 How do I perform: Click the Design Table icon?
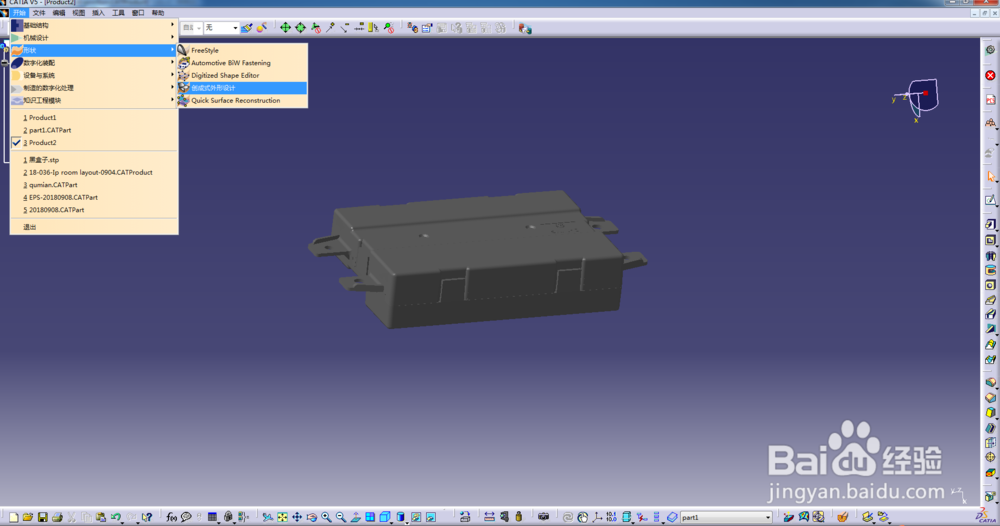click(x=212, y=517)
